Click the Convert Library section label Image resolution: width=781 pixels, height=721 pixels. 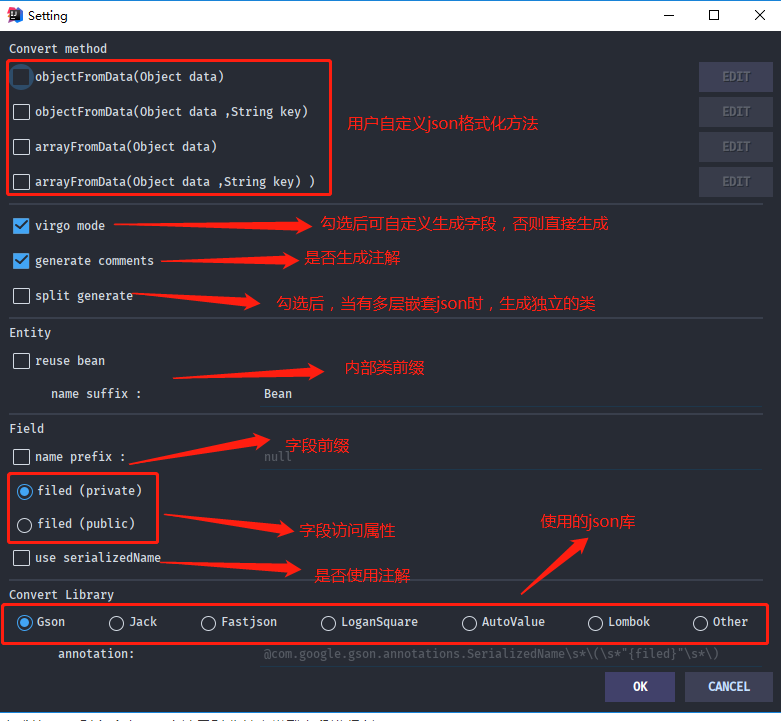(61, 595)
